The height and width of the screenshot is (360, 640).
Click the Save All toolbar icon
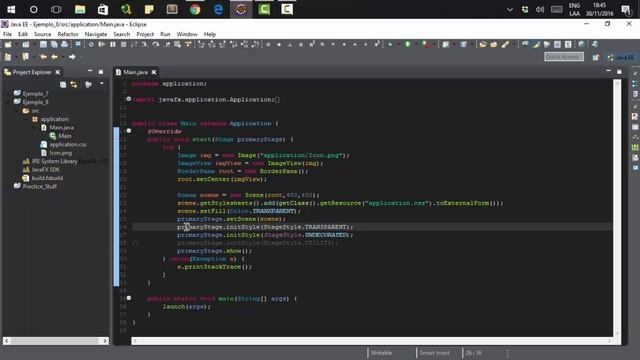click(54, 44)
